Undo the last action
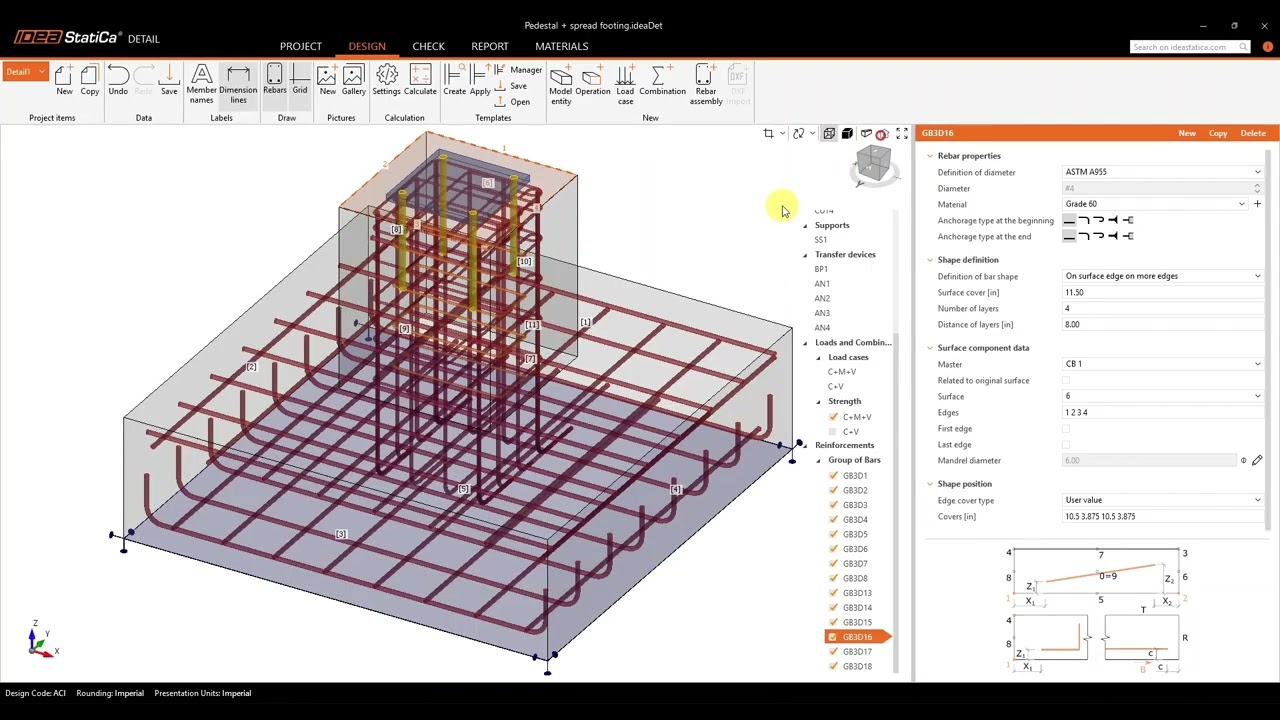The image size is (1280, 720). point(117,80)
